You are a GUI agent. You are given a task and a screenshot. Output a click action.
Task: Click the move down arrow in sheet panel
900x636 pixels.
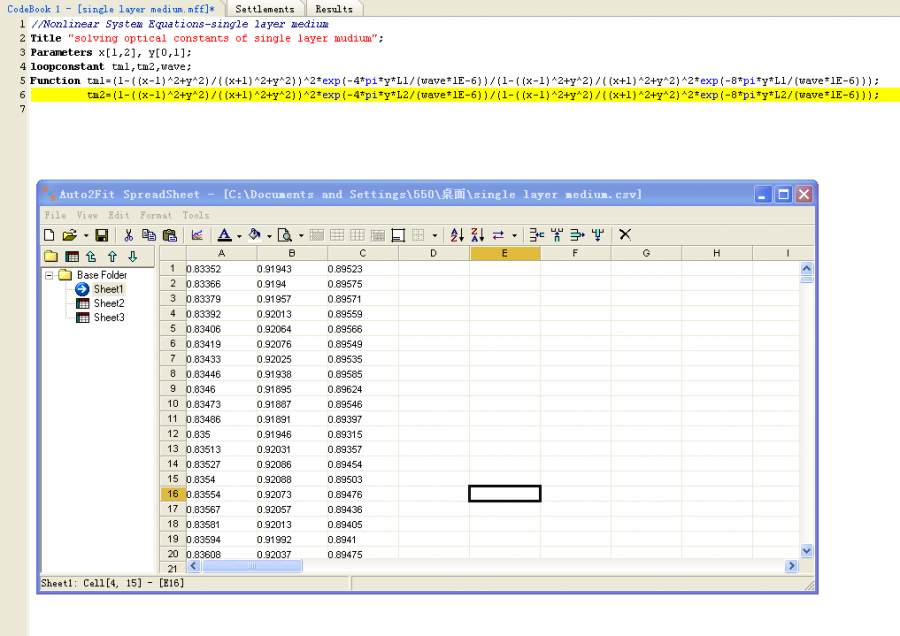coord(132,256)
